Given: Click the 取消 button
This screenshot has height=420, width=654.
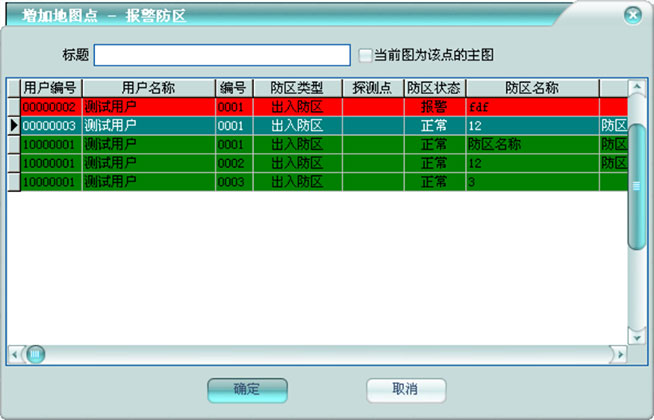Looking at the screenshot, I should pos(405,389).
